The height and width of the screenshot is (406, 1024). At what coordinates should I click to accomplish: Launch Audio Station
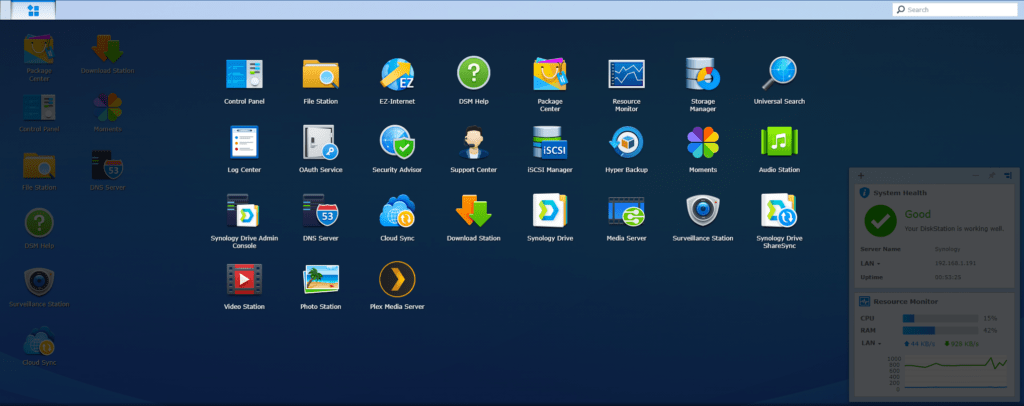[x=779, y=143]
